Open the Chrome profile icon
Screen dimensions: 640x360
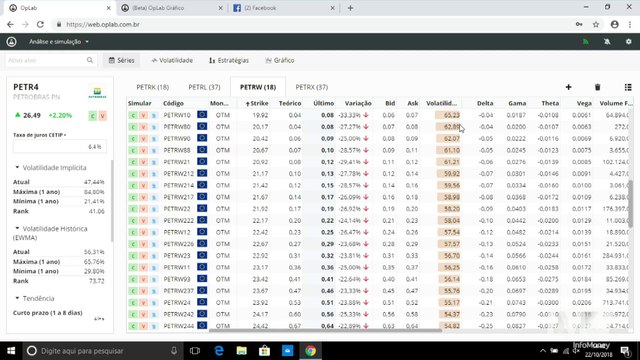pyautogui.click(x=615, y=24)
